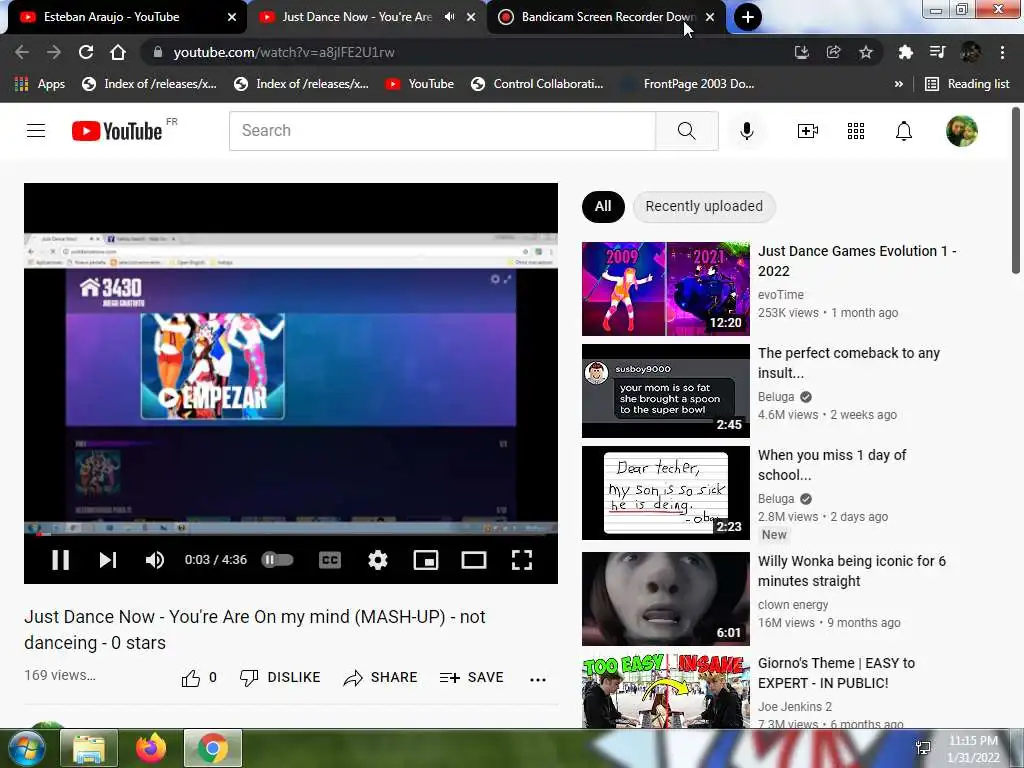Image resolution: width=1024 pixels, height=768 pixels.
Task: Reload the current page
Action: coord(86,52)
